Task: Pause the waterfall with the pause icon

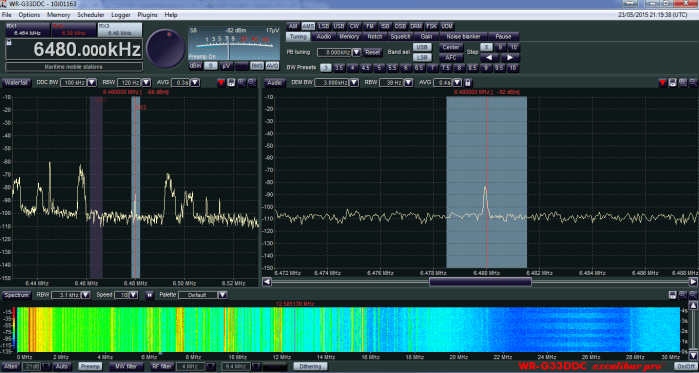Action: (150, 295)
